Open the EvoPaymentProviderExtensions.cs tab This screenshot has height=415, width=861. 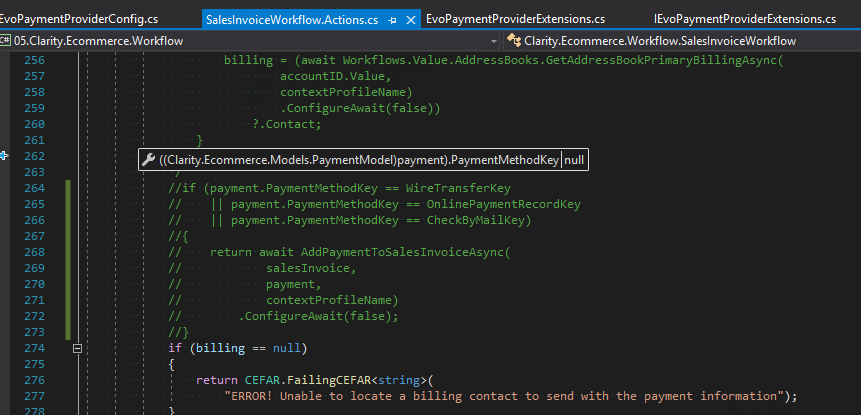516,19
